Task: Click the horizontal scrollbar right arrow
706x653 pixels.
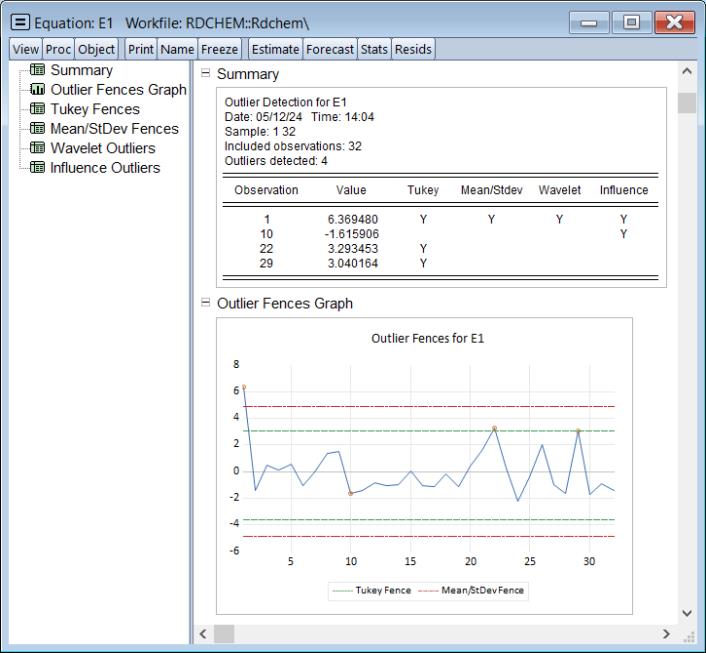Action: [667, 634]
